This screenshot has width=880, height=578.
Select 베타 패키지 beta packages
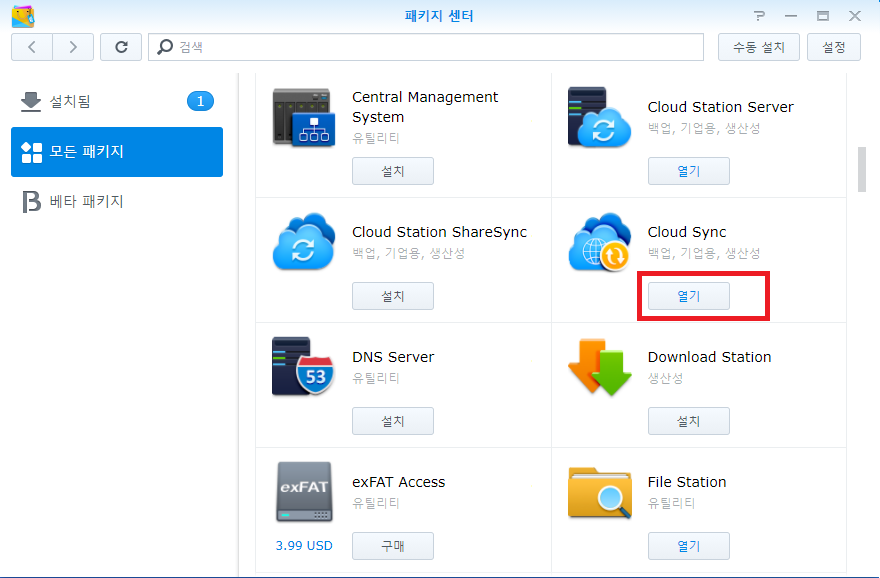(x=117, y=201)
